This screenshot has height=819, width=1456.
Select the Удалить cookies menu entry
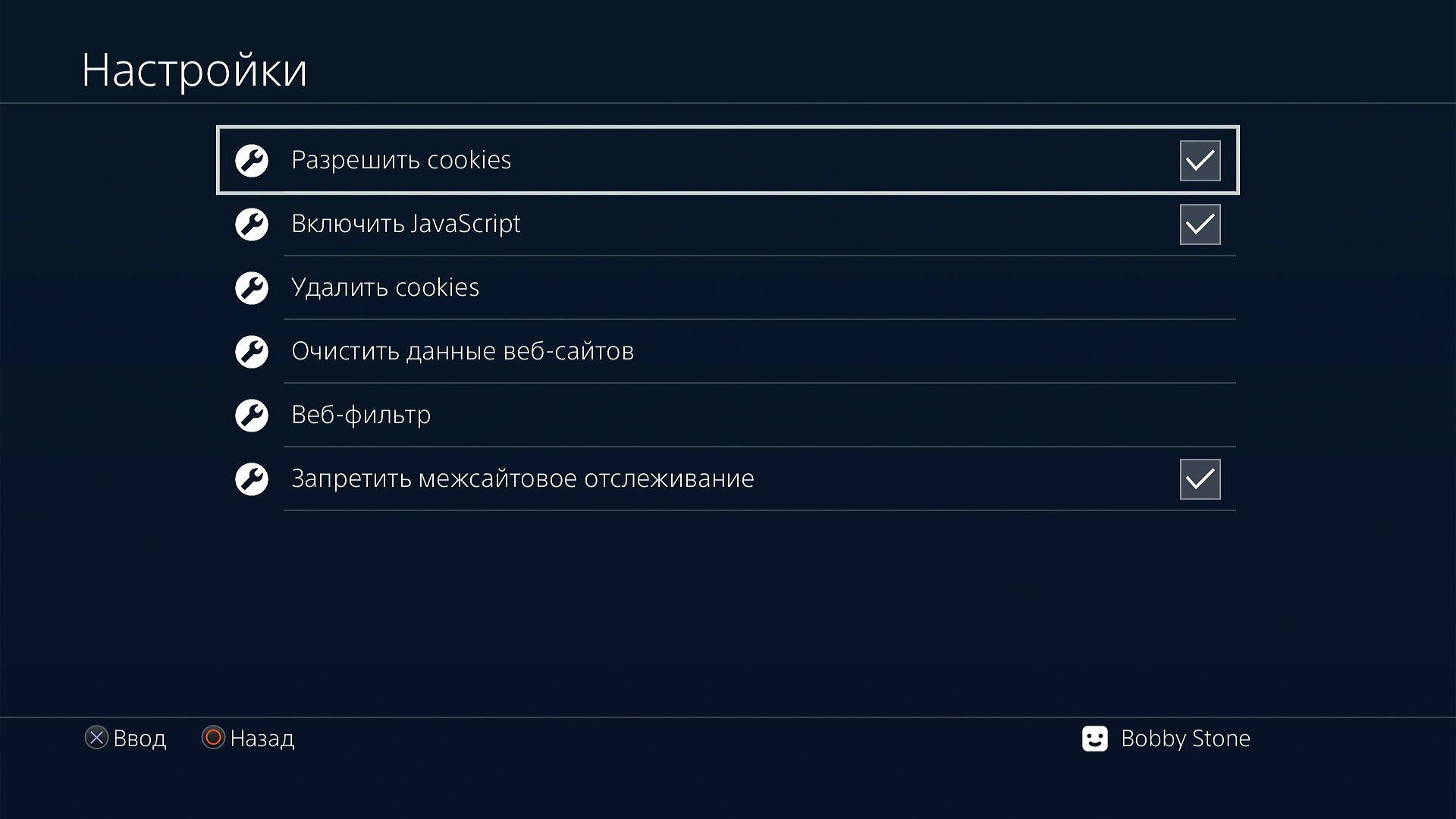coord(385,288)
